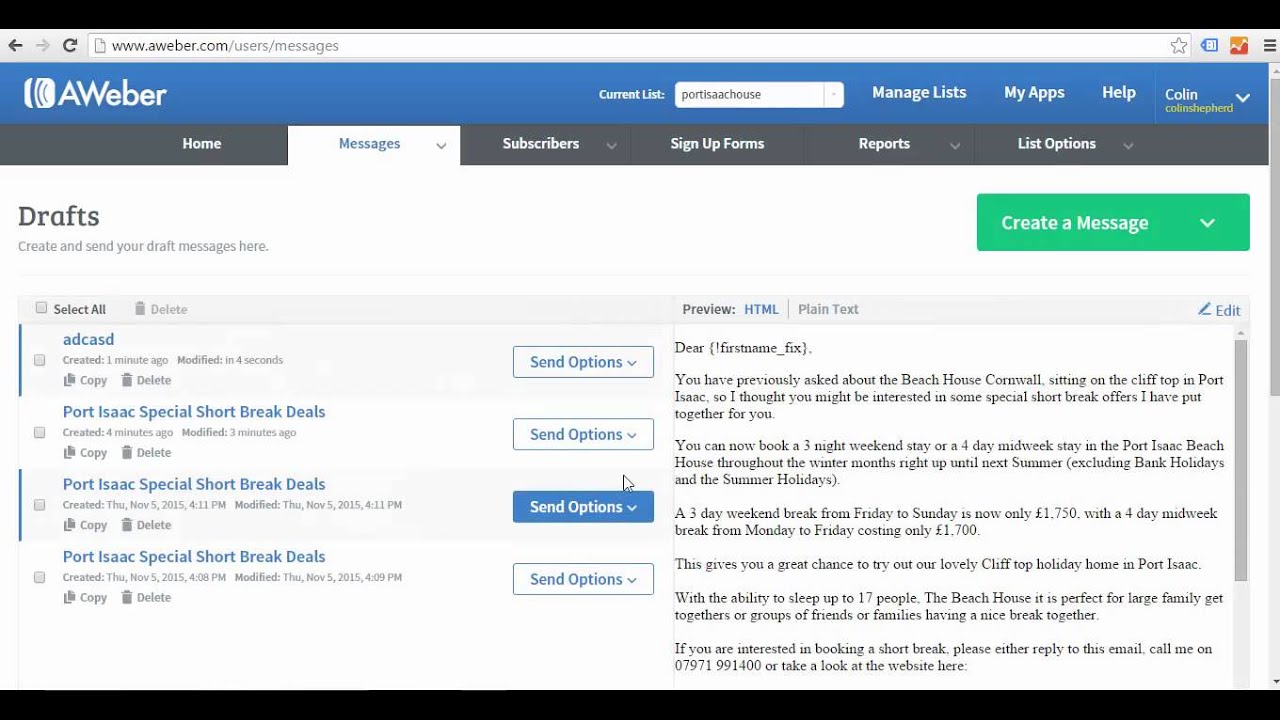
Task: Open highlighted Send Options for 4:11 PM draft
Action: 583,507
